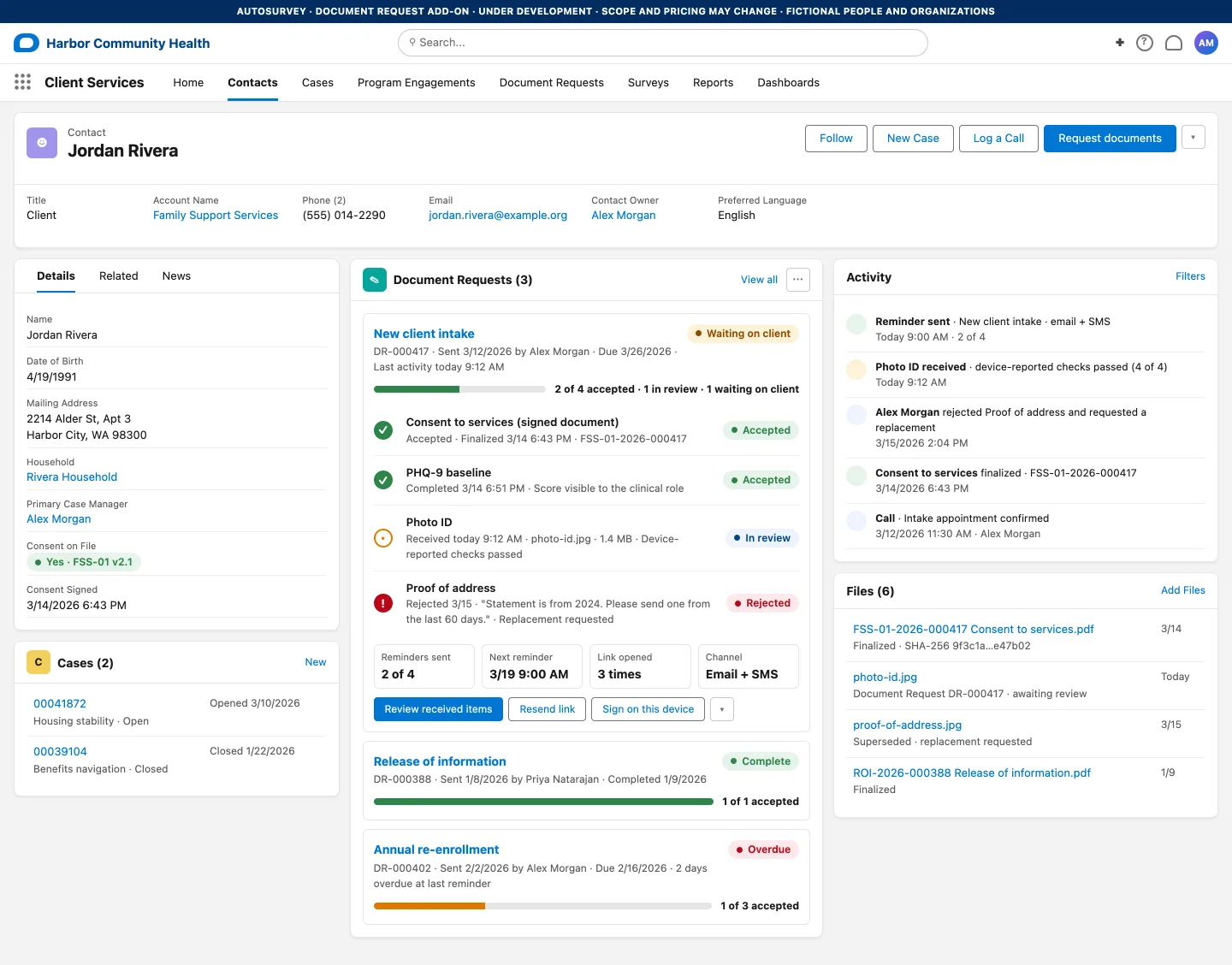1232x965 pixels.
Task: Click the teal Document Requests card icon
Action: (375, 280)
